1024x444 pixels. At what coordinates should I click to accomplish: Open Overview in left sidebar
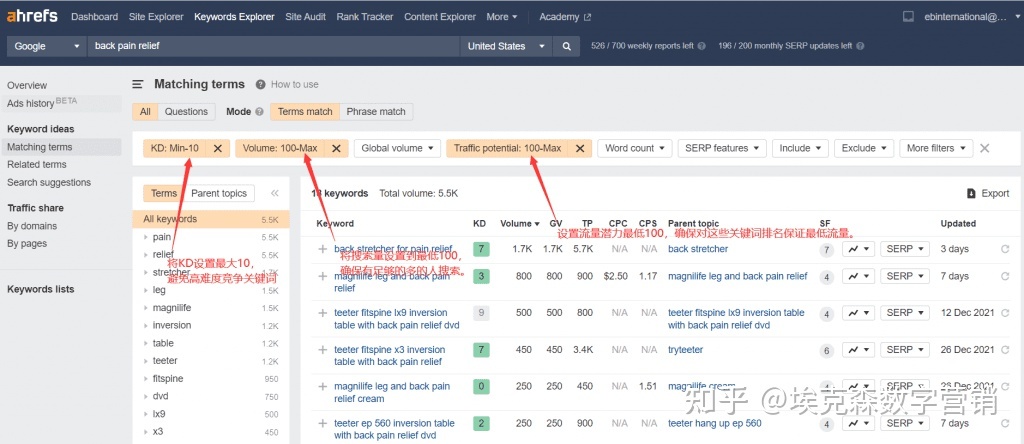27,85
